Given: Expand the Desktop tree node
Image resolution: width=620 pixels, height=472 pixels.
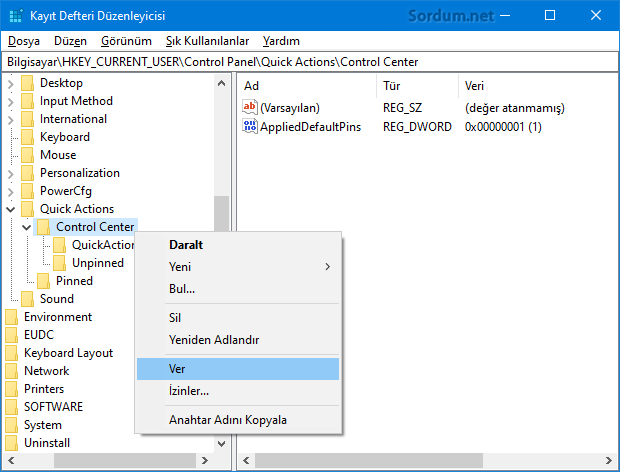Looking at the screenshot, I should pos(11,84).
